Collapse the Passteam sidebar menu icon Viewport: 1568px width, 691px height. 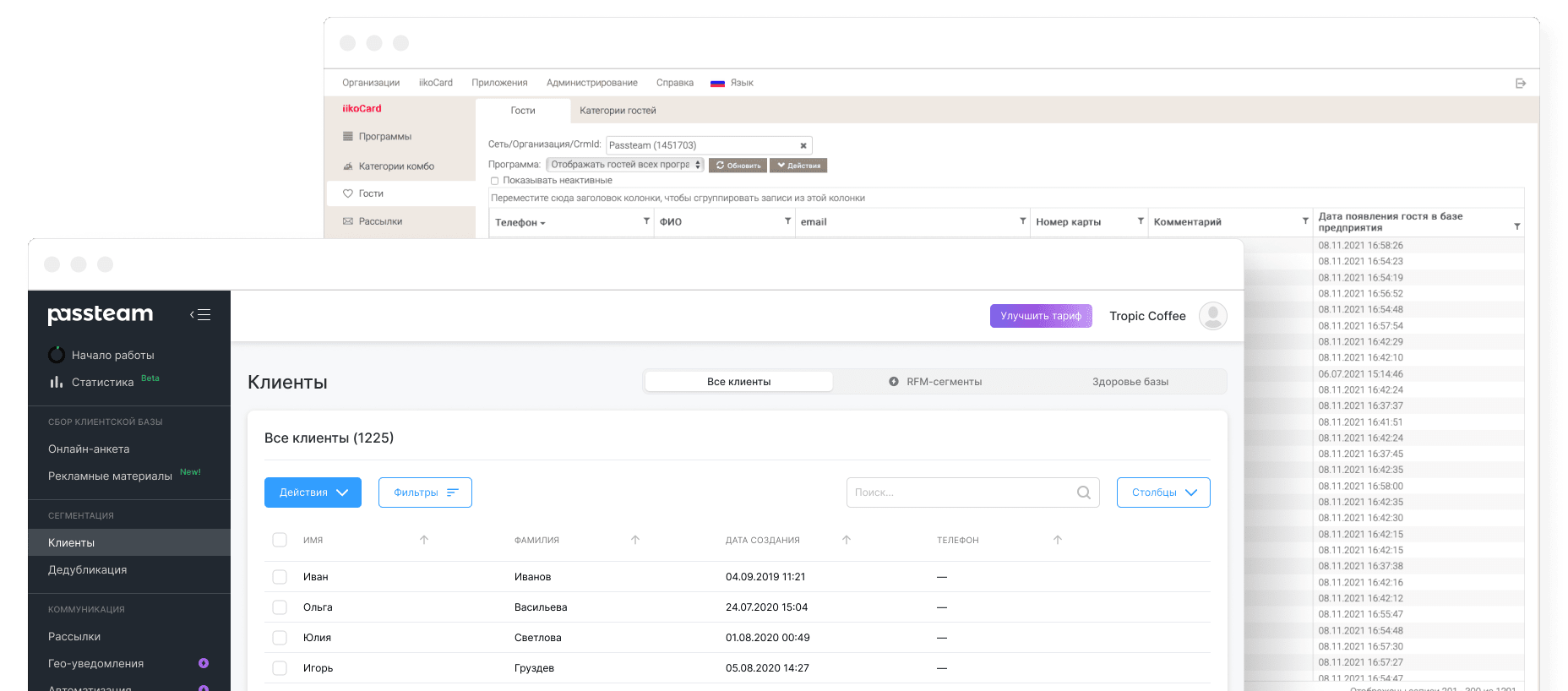click(x=200, y=315)
